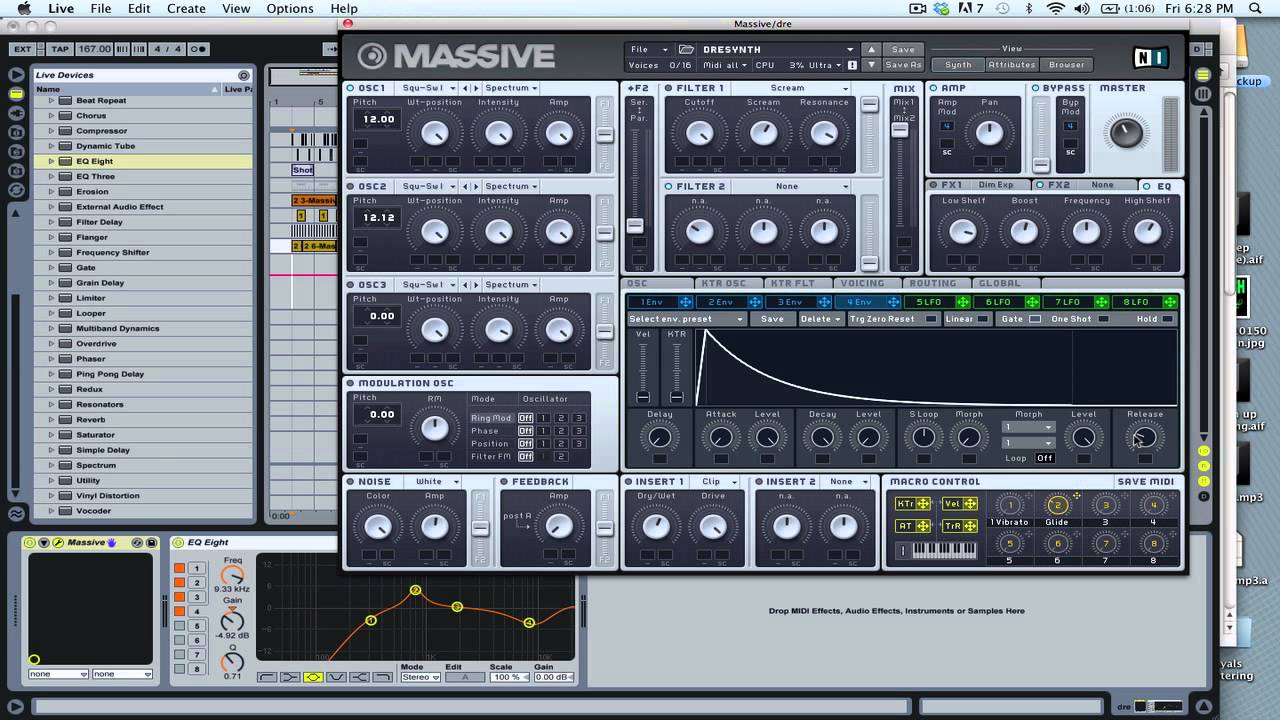
Task: Click the save preset disk icon on Massive device
Action: pyautogui.click(x=152, y=543)
